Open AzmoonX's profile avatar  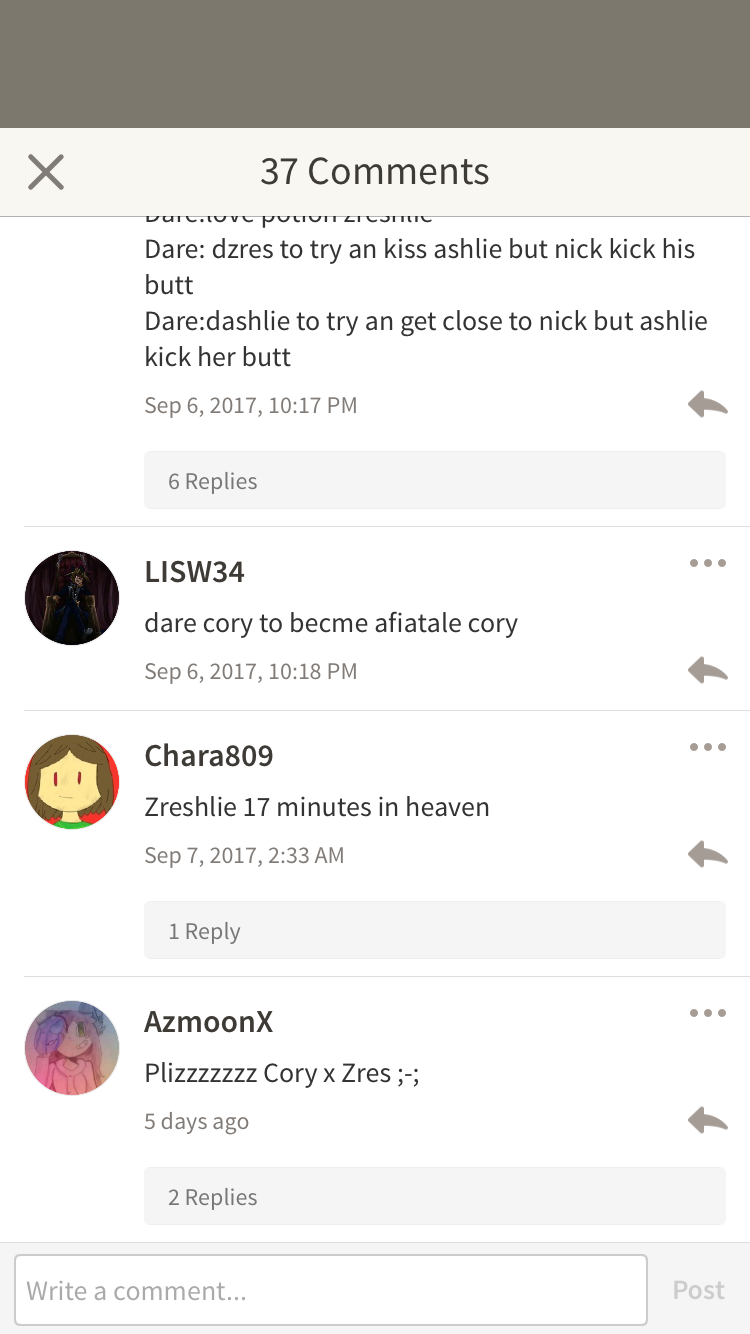click(x=72, y=1048)
